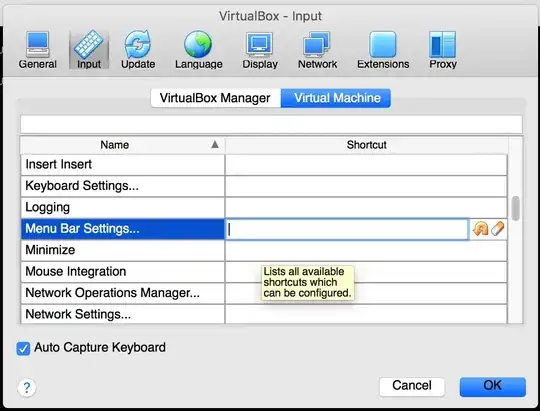Open the Display preferences pane
540x411 pixels.
tap(260, 50)
